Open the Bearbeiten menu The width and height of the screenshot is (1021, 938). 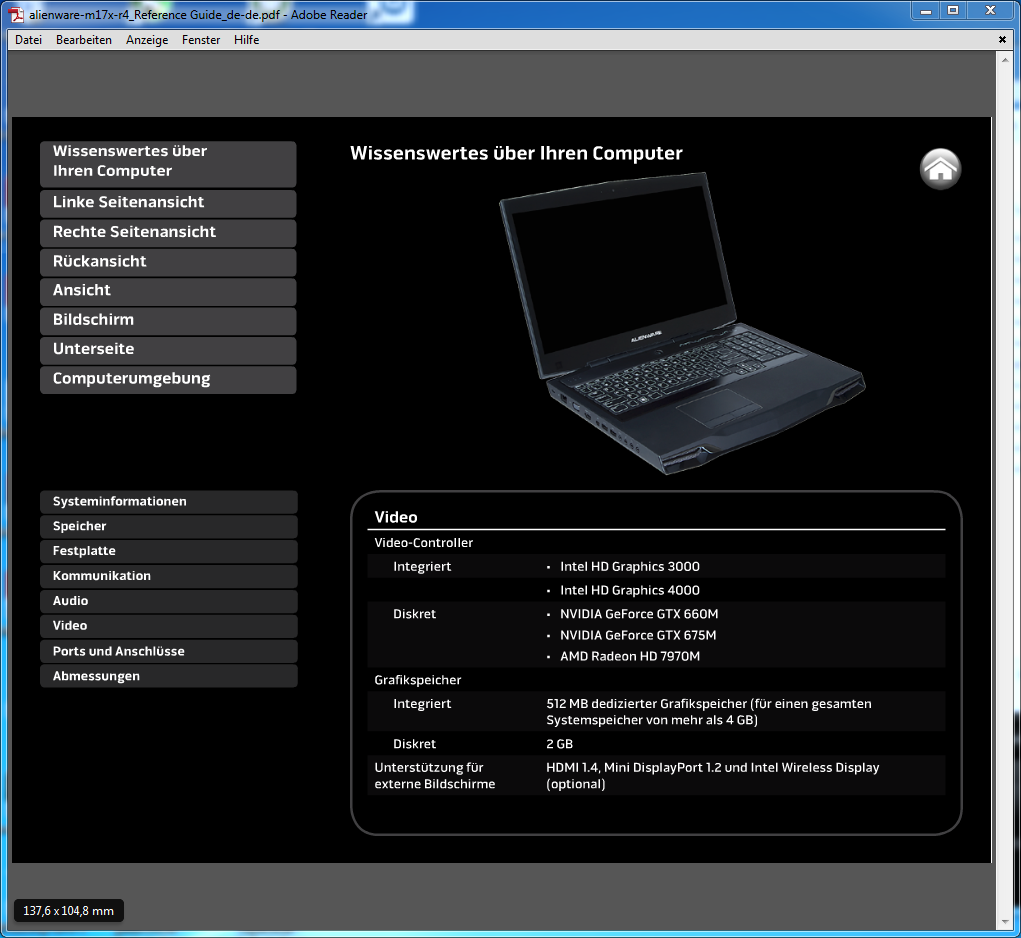pos(84,40)
